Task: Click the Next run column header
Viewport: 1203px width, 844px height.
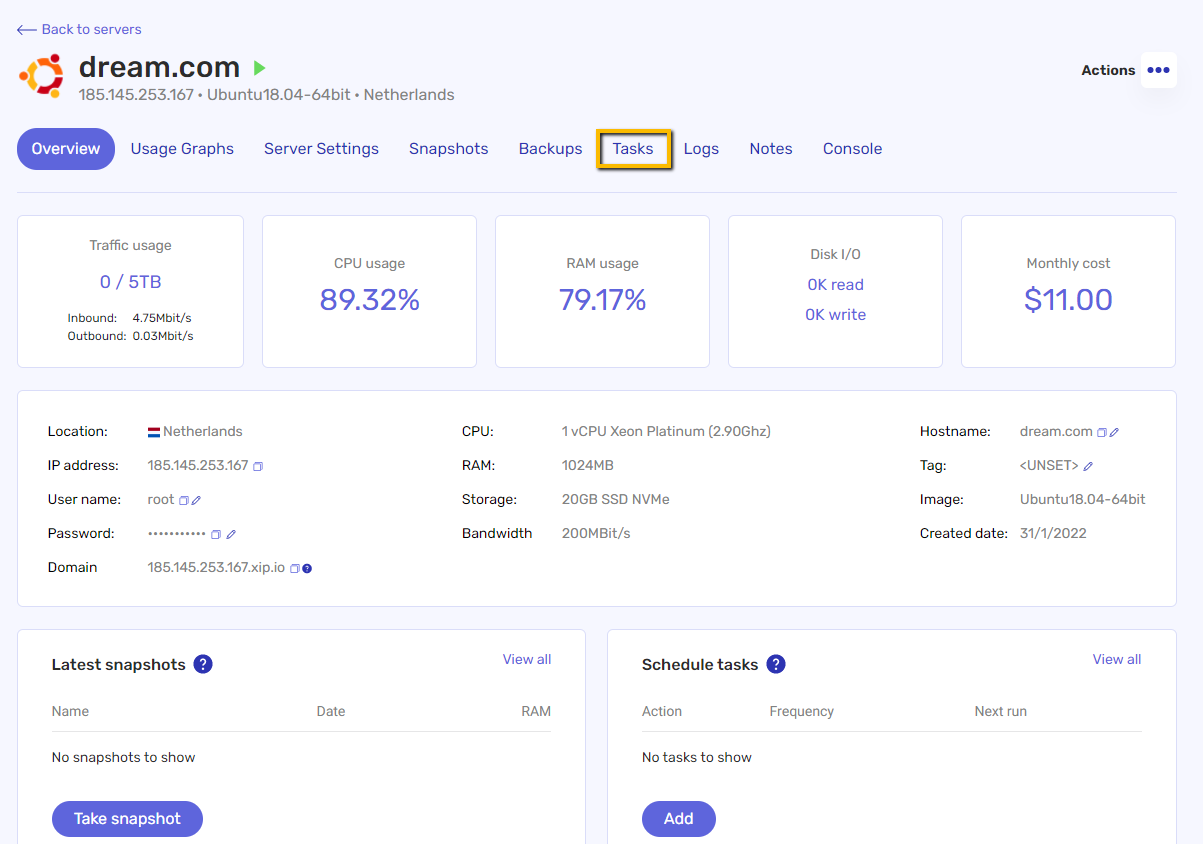Action: [1001, 712]
